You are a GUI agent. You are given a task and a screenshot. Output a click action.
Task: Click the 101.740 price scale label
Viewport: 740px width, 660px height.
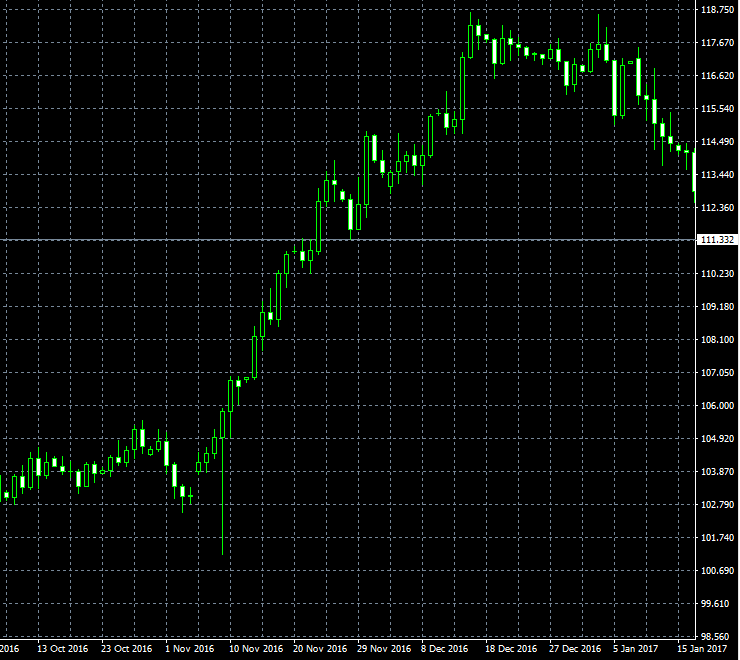717,538
